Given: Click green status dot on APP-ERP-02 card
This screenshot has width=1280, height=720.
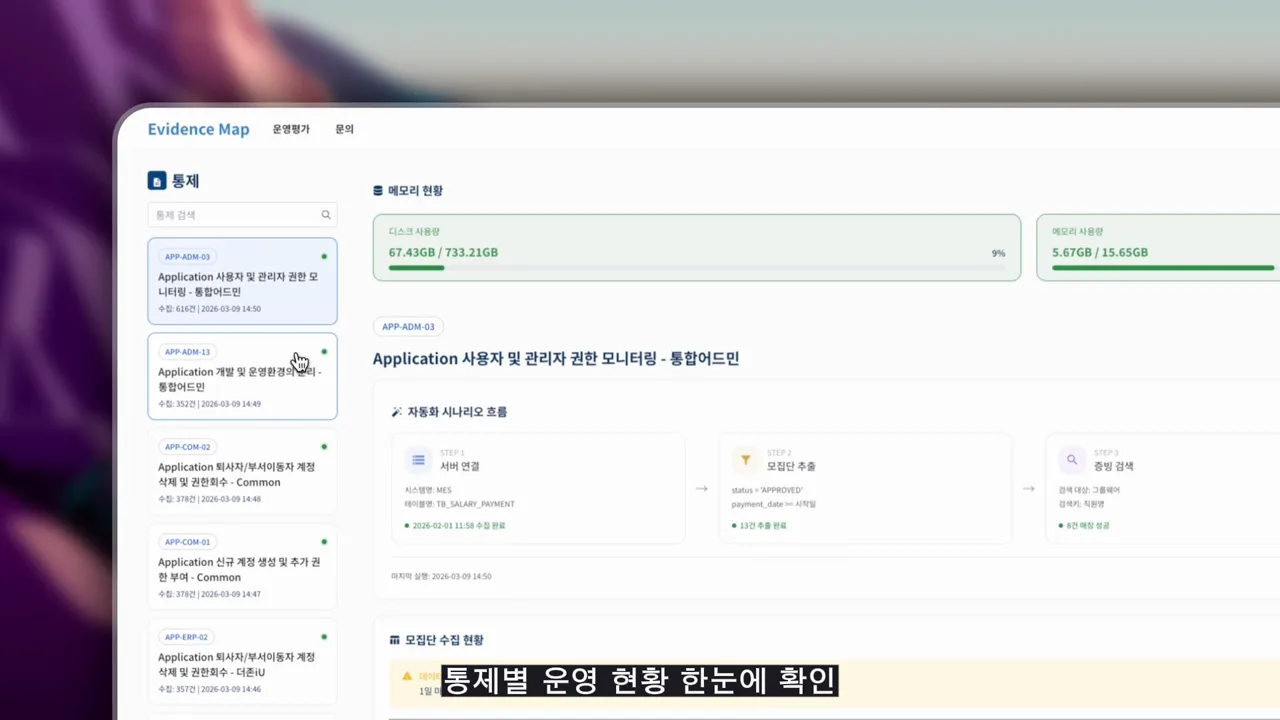Looking at the screenshot, I should click(324, 636).
